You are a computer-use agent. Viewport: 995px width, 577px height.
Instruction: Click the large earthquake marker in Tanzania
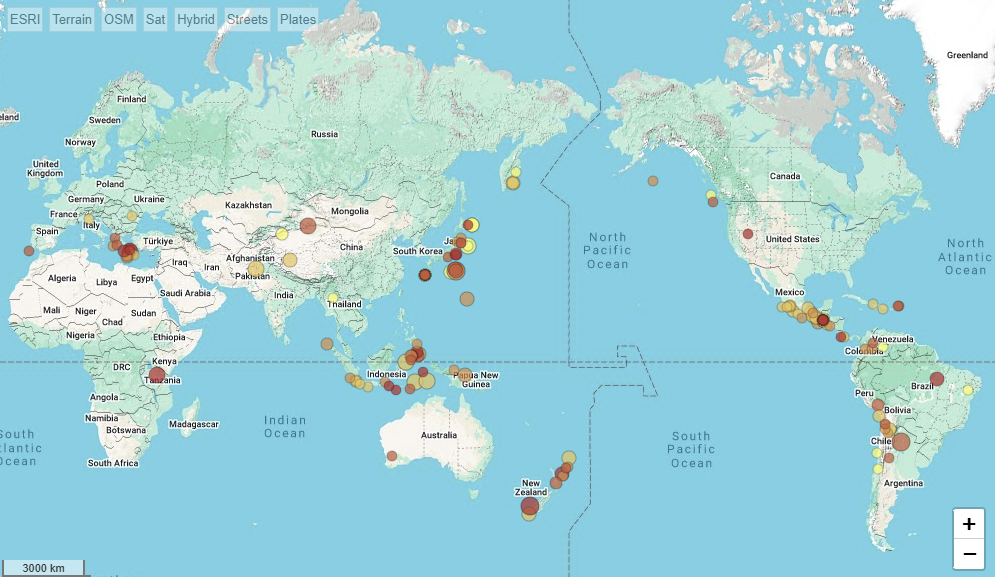click(157, 376)
